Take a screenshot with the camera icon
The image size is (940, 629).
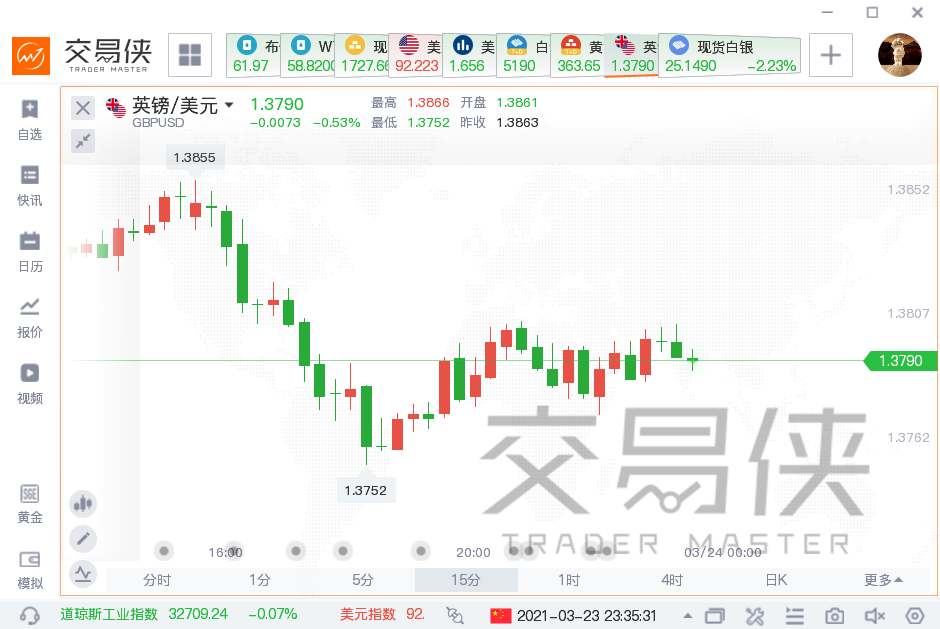pos(834,616)
